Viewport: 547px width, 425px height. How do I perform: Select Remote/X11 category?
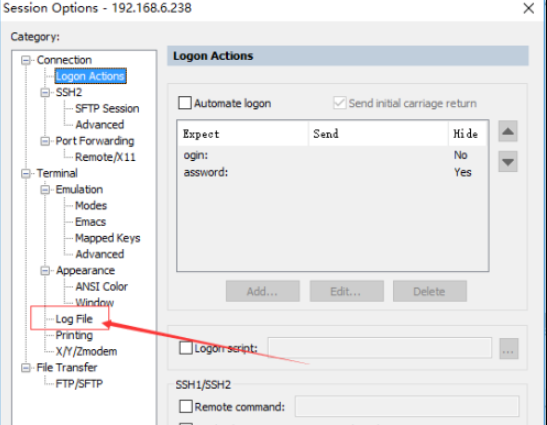(105, 157)
